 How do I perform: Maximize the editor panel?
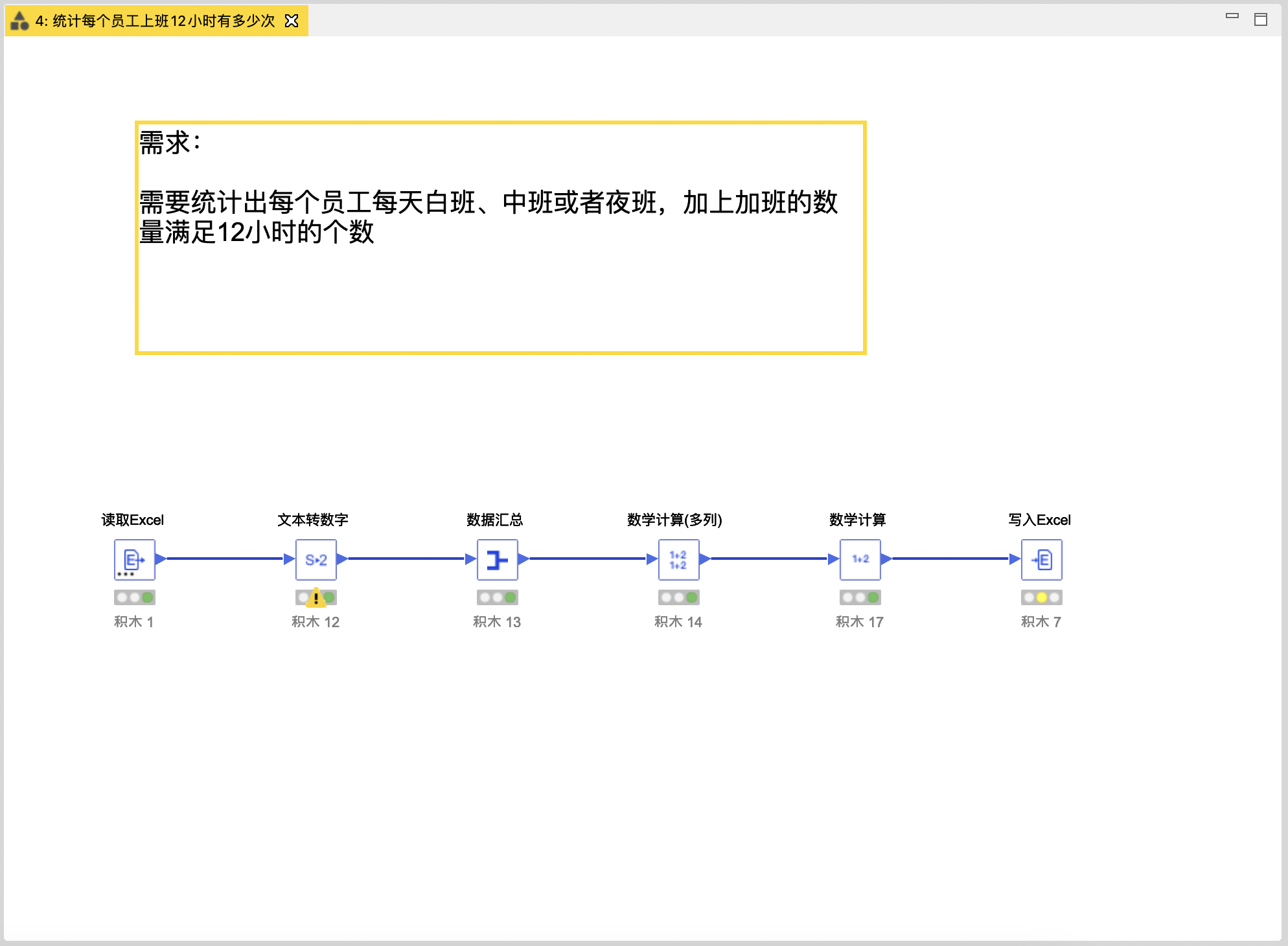(1260, 19)
